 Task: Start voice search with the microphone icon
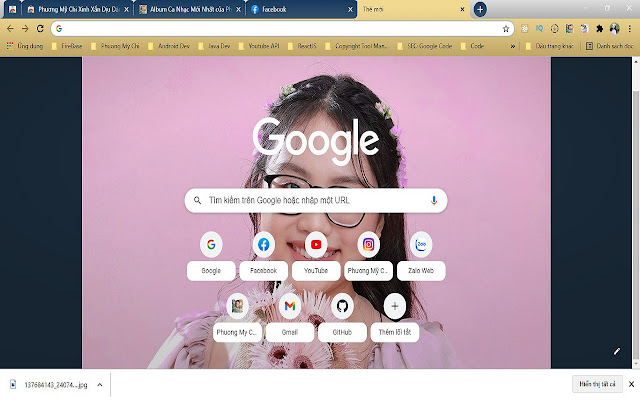click(x=434, y=200)
